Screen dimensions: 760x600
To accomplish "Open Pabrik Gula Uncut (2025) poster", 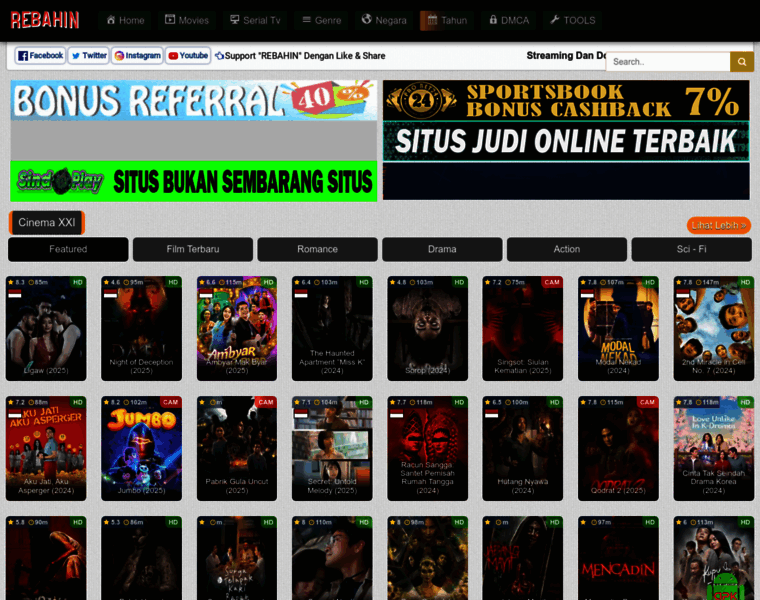I will 237,449.
